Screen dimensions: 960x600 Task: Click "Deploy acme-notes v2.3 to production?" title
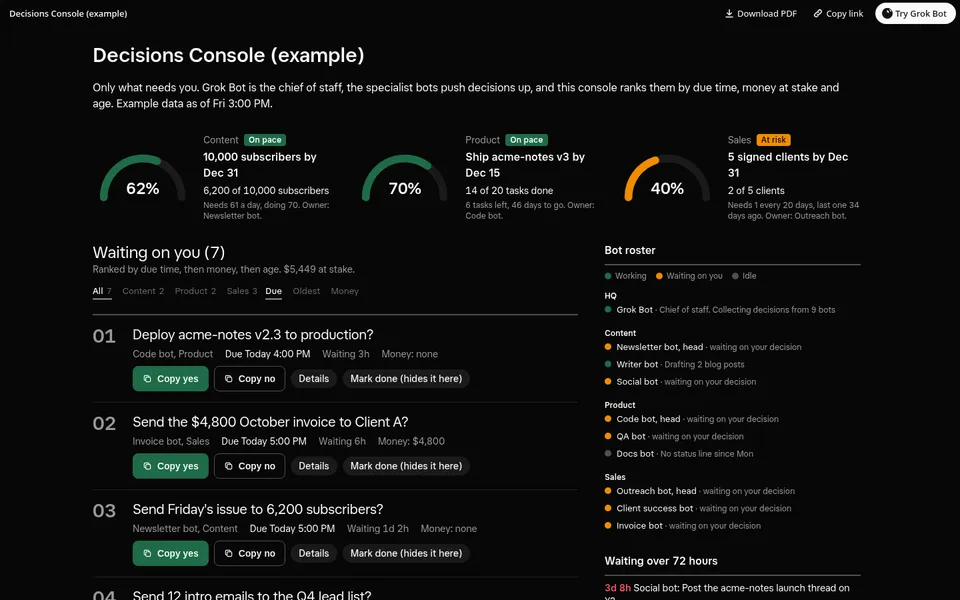(253, 335)
